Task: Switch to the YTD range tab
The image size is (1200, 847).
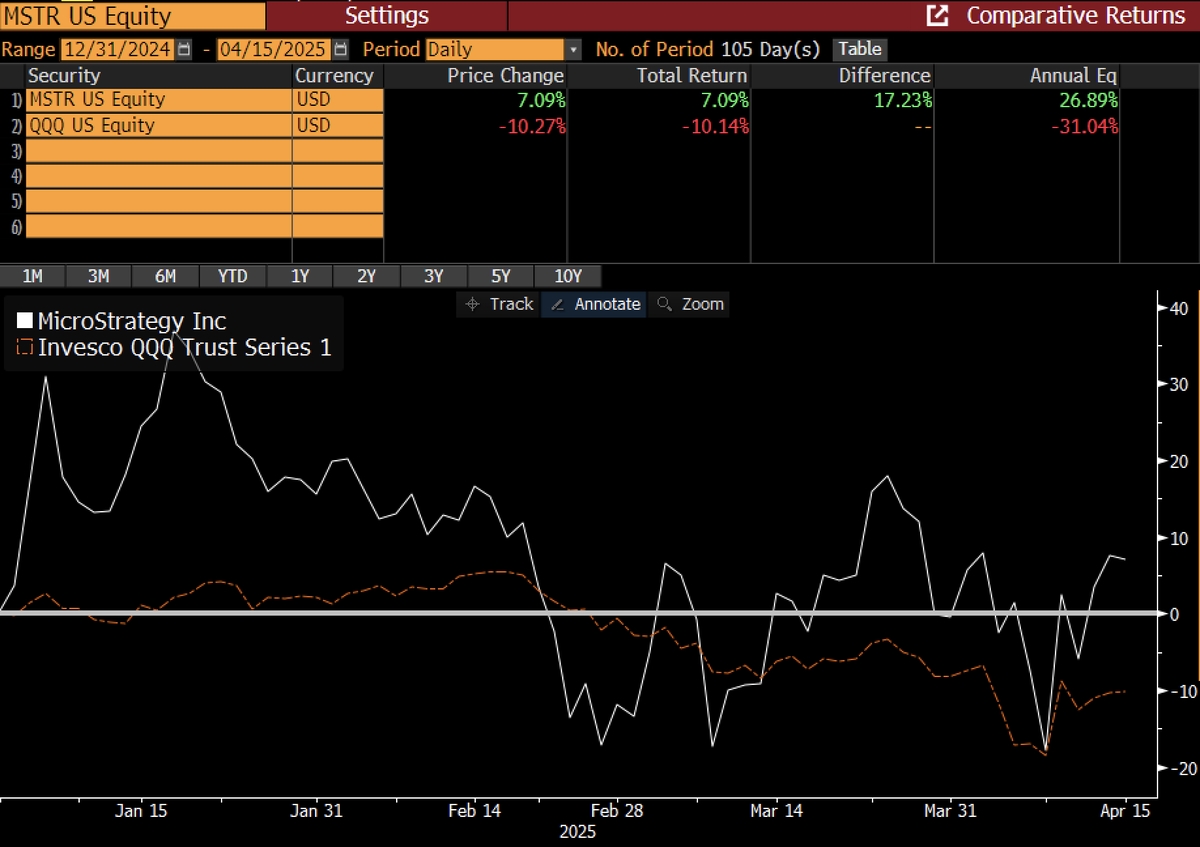Action: click(233, 277)
